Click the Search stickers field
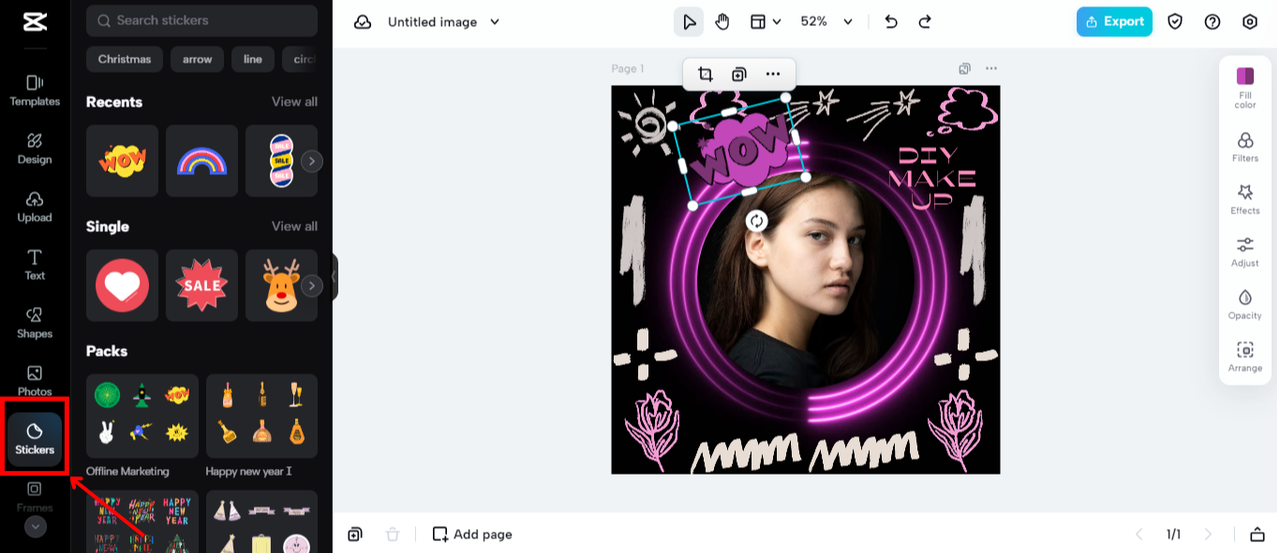The width and height of the screenshot is (1277, 553). pyautogui.click(x=202, y=20)
